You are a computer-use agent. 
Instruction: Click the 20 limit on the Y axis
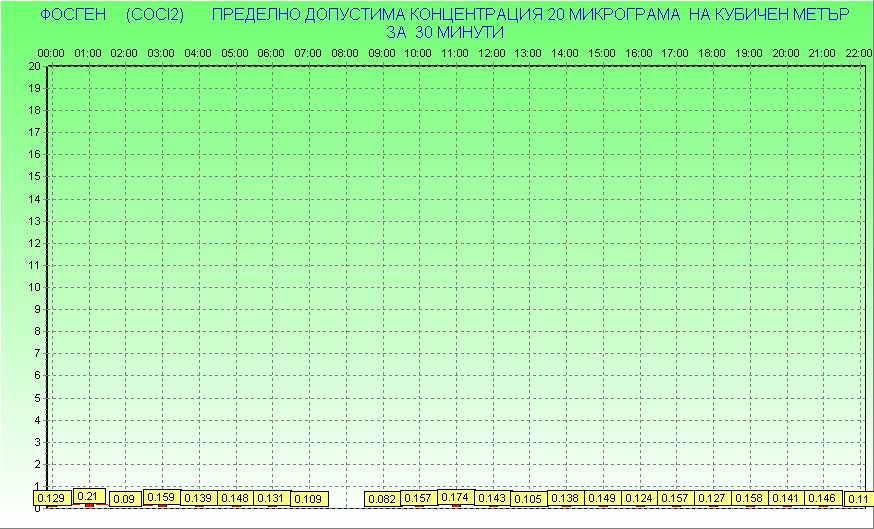coord(34,66)
